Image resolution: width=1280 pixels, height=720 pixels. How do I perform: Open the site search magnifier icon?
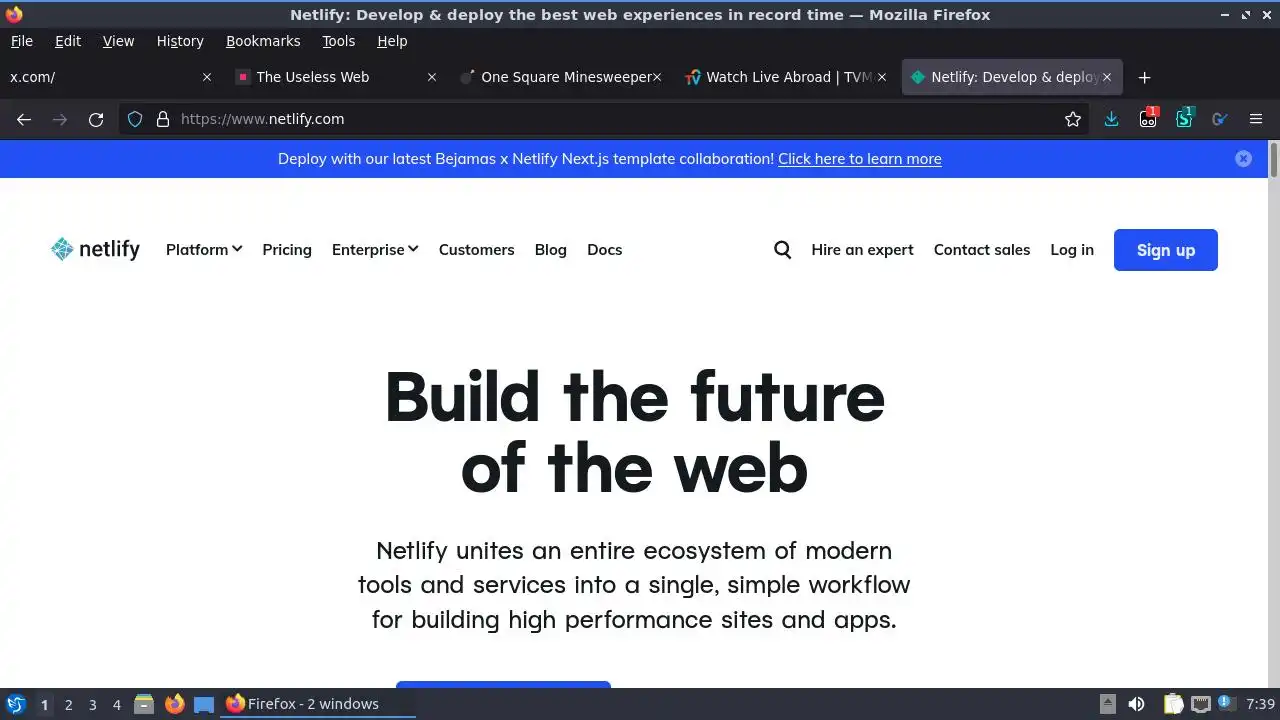[x=783, y=250]
